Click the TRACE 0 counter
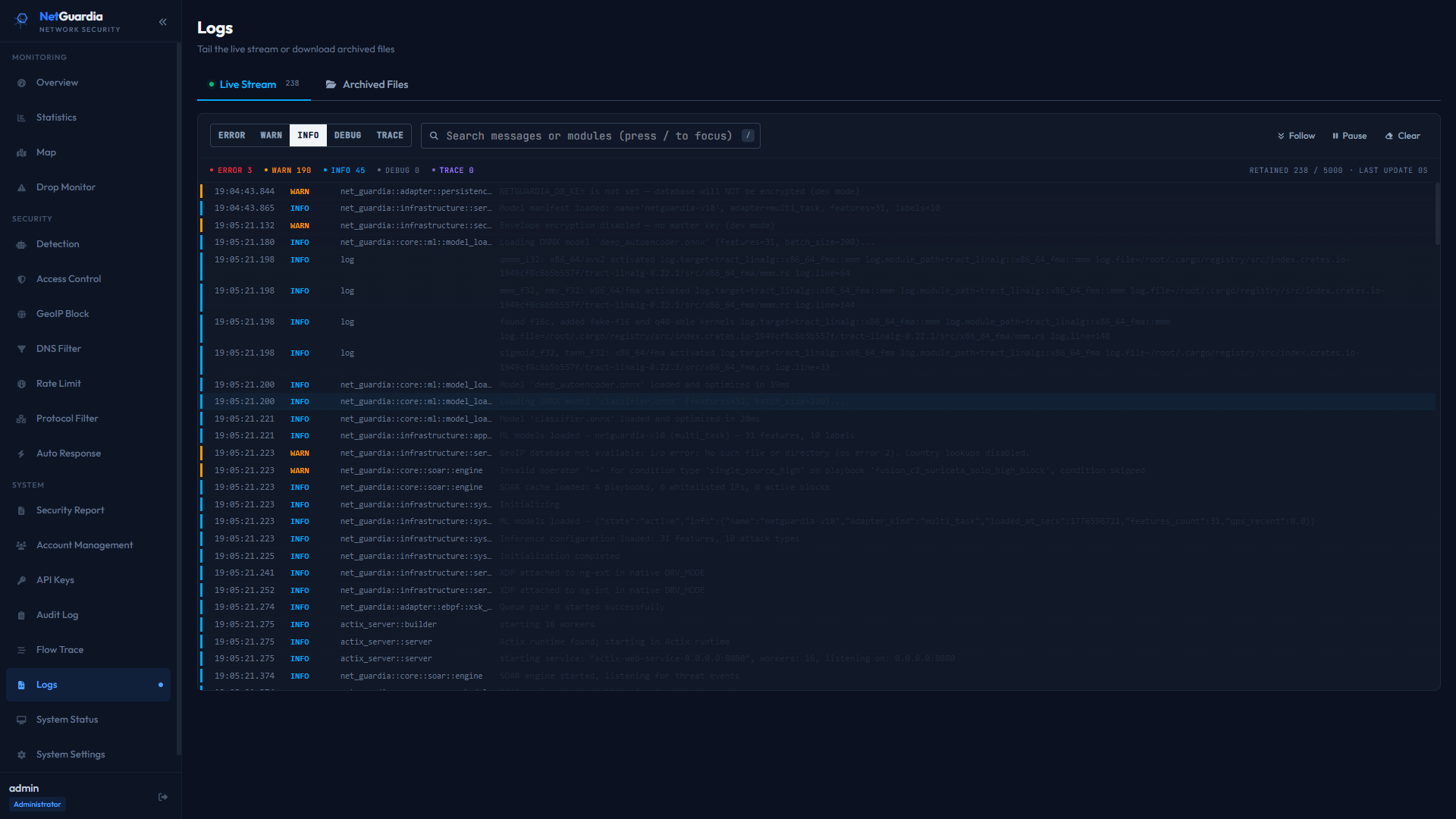This screenshot has height=819, width=1456. coord(453,171)
